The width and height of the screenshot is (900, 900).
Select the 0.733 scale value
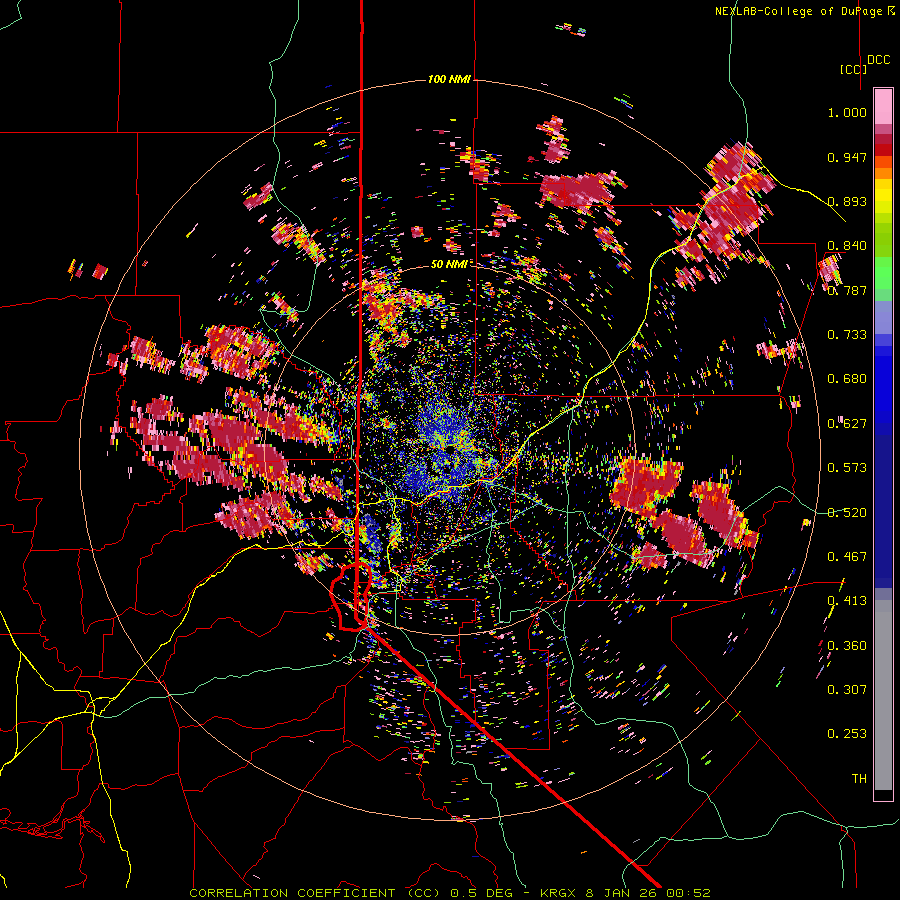point(847,335)
